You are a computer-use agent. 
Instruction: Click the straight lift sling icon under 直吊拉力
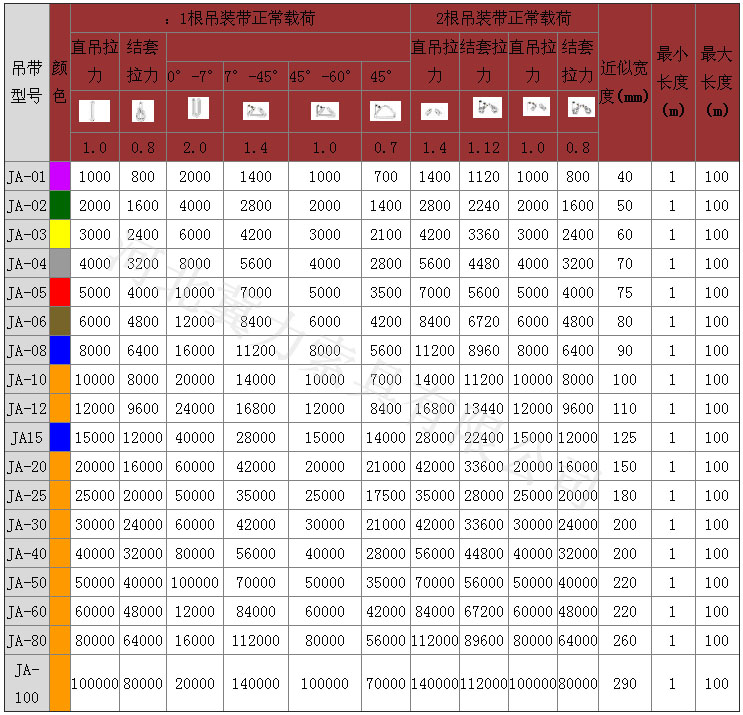[x=93, y=111]
